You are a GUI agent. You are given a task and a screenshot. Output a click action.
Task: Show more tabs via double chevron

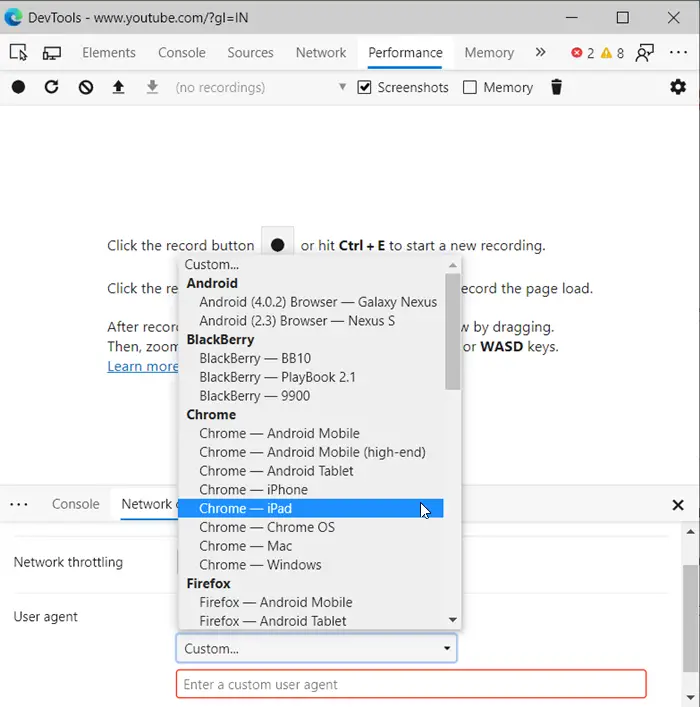[x=540, y=53]
